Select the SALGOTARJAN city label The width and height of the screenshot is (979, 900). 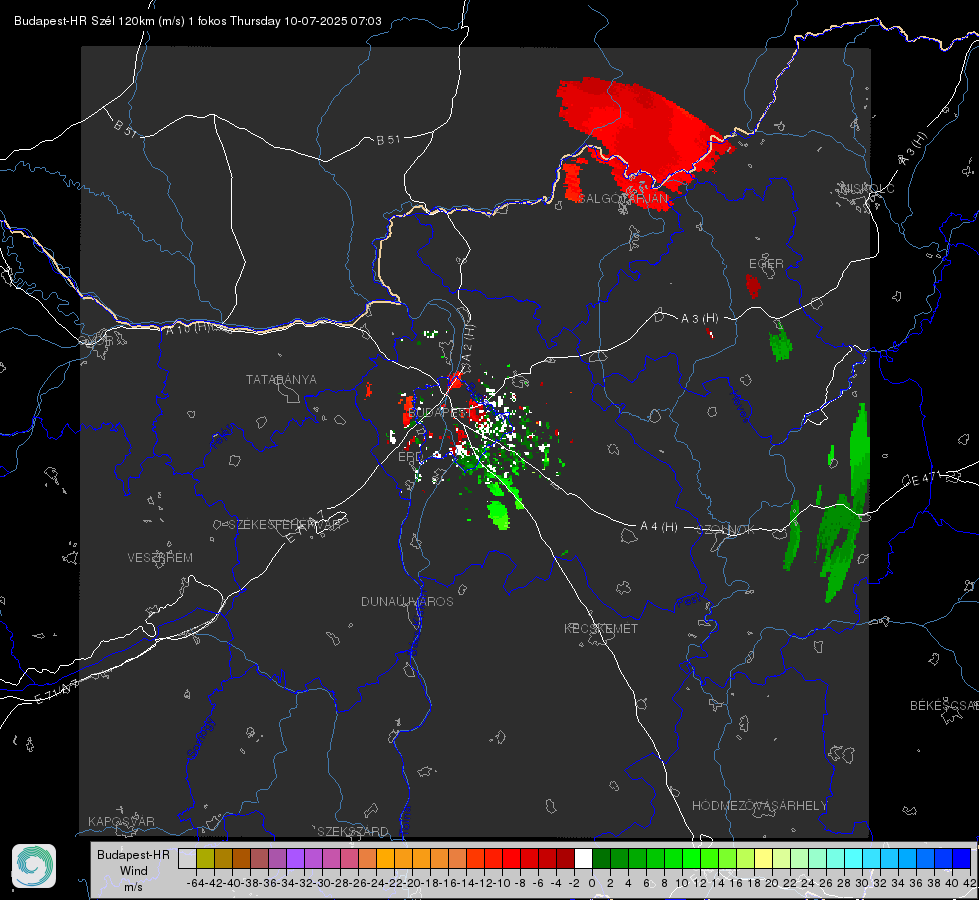[x=622, y=199]
